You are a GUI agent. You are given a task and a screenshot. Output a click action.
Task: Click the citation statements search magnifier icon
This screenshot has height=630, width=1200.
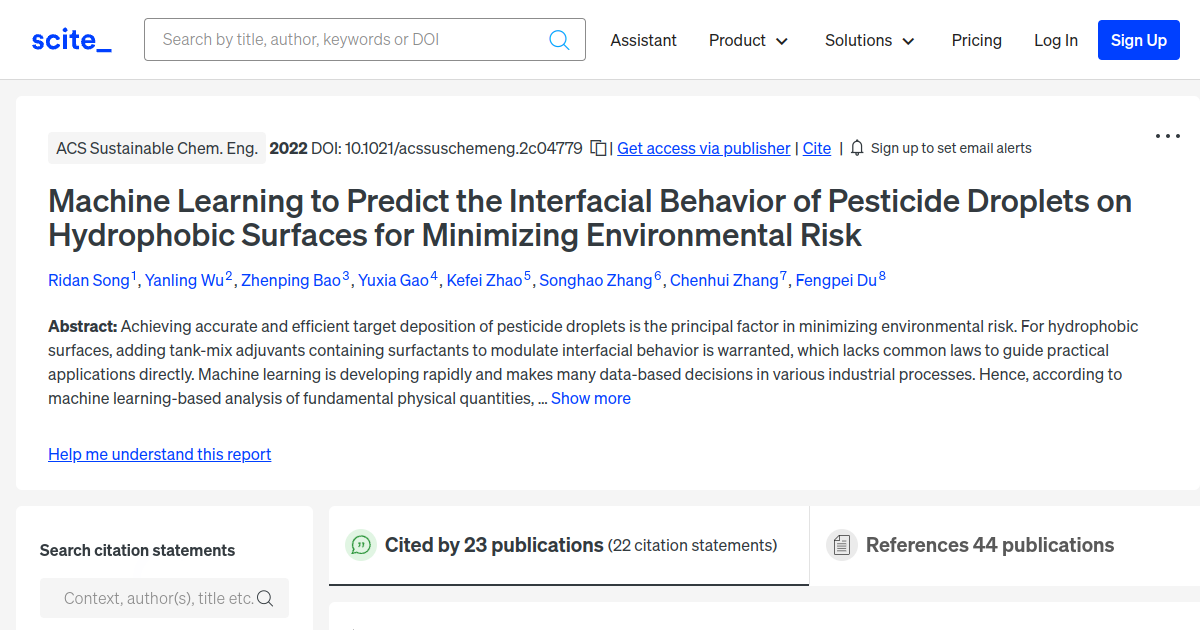265,598
